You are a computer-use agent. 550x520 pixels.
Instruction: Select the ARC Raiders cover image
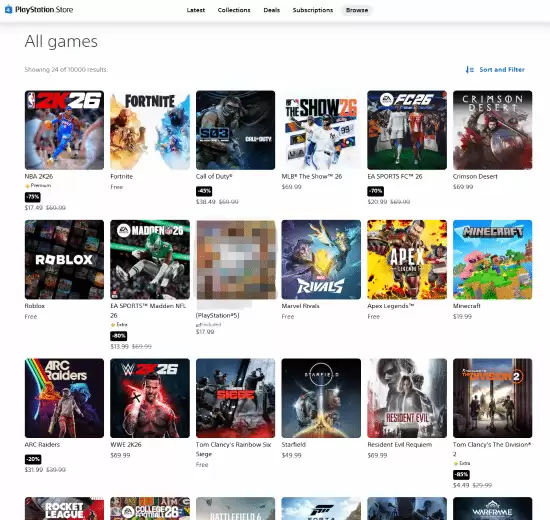click(64, 398)
